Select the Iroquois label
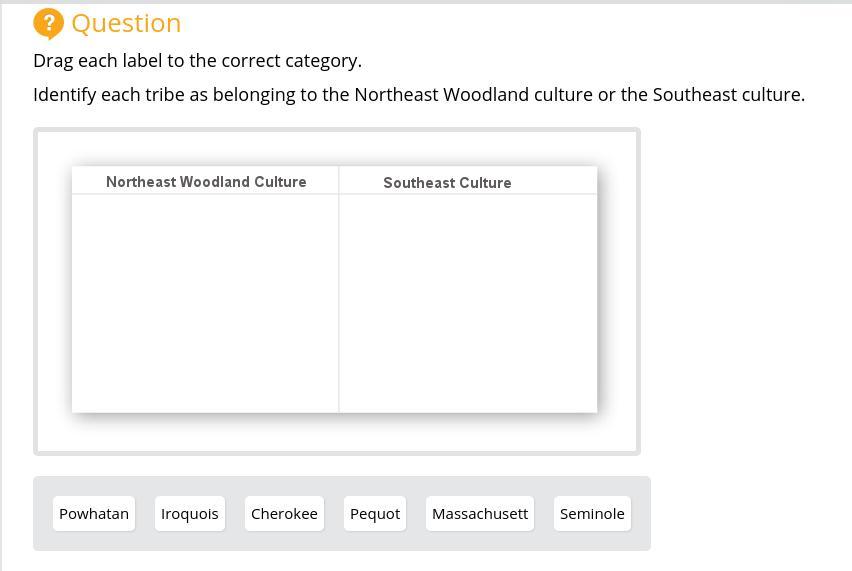 click(x=190, y=514)
